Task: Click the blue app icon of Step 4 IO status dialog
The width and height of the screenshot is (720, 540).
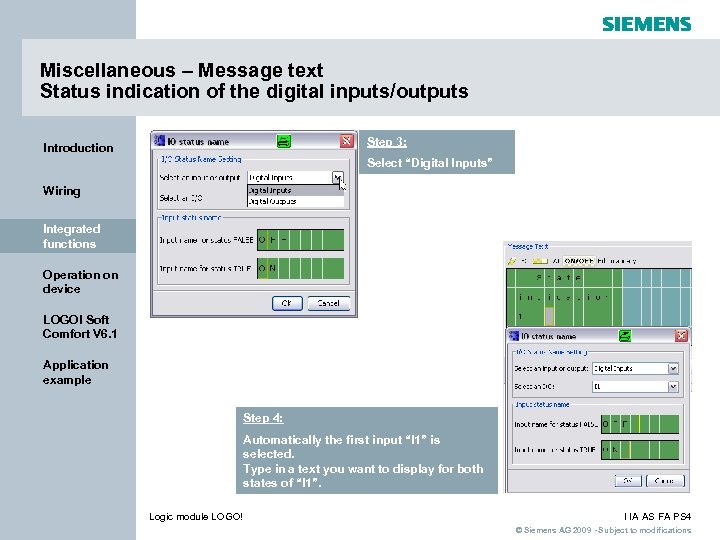Action: pyautogui.click(x=514, y=336)
